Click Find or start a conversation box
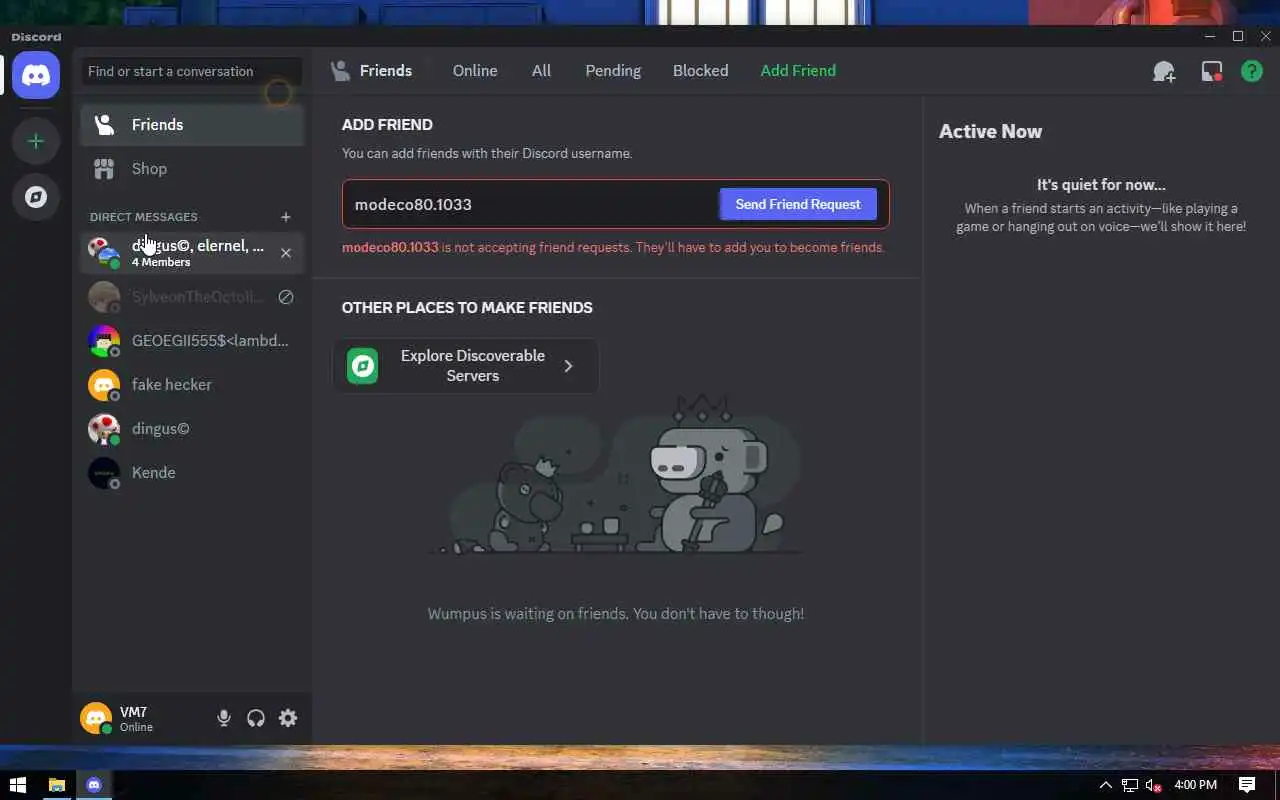The height and width of the screenshot is (800, 1280). pos(191,72)
